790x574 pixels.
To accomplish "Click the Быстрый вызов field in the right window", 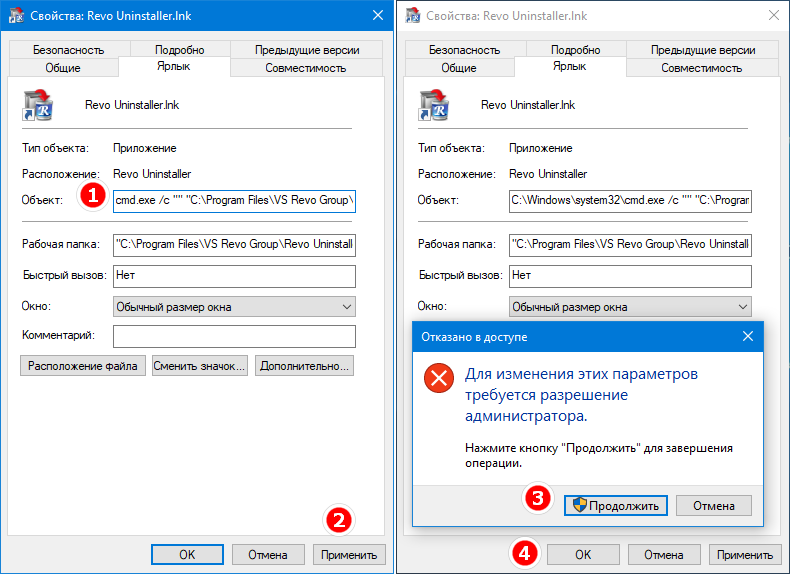I will pos(630,276).
